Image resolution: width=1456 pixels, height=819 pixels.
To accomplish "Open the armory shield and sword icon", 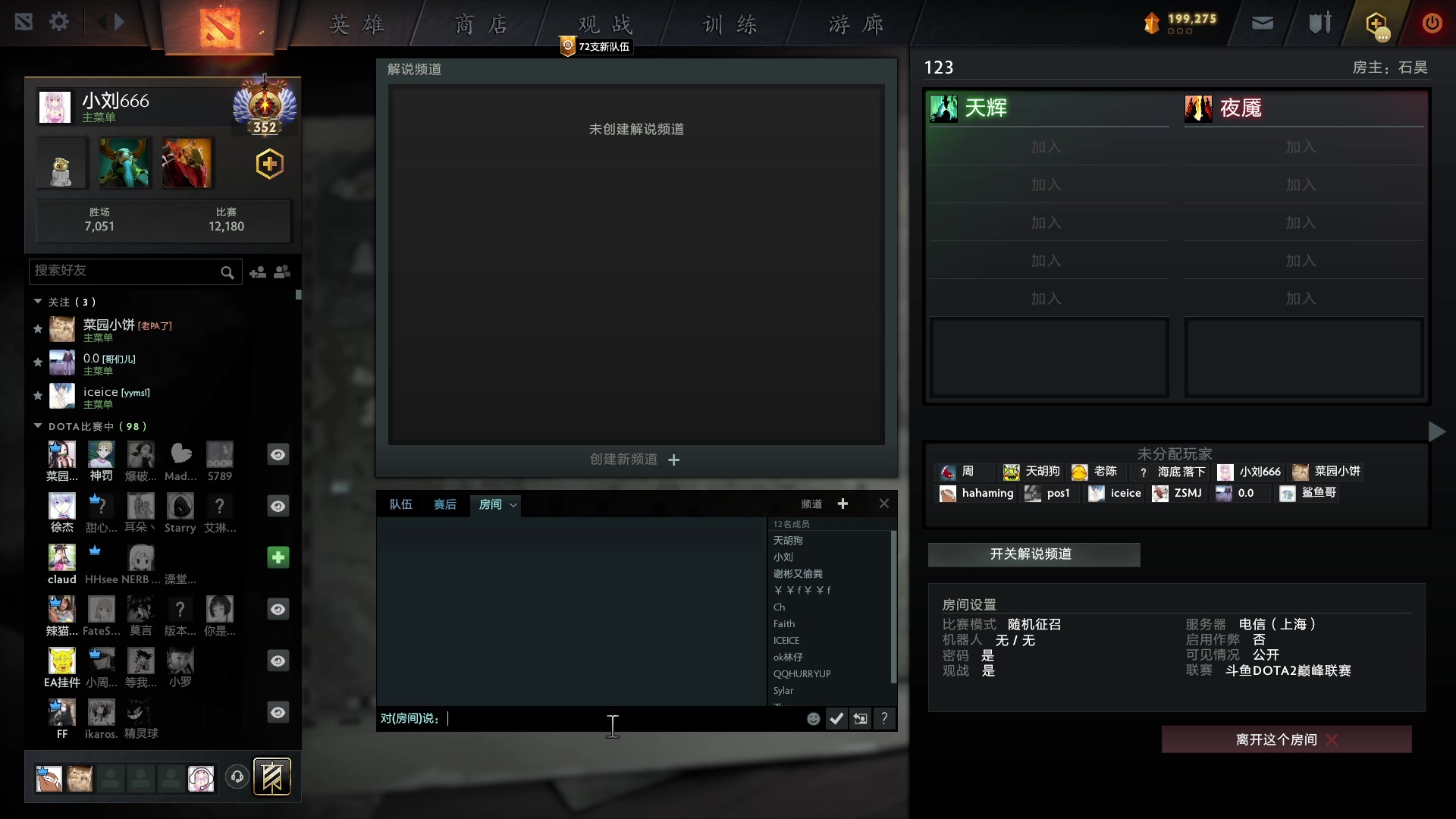I will 1319,24.
